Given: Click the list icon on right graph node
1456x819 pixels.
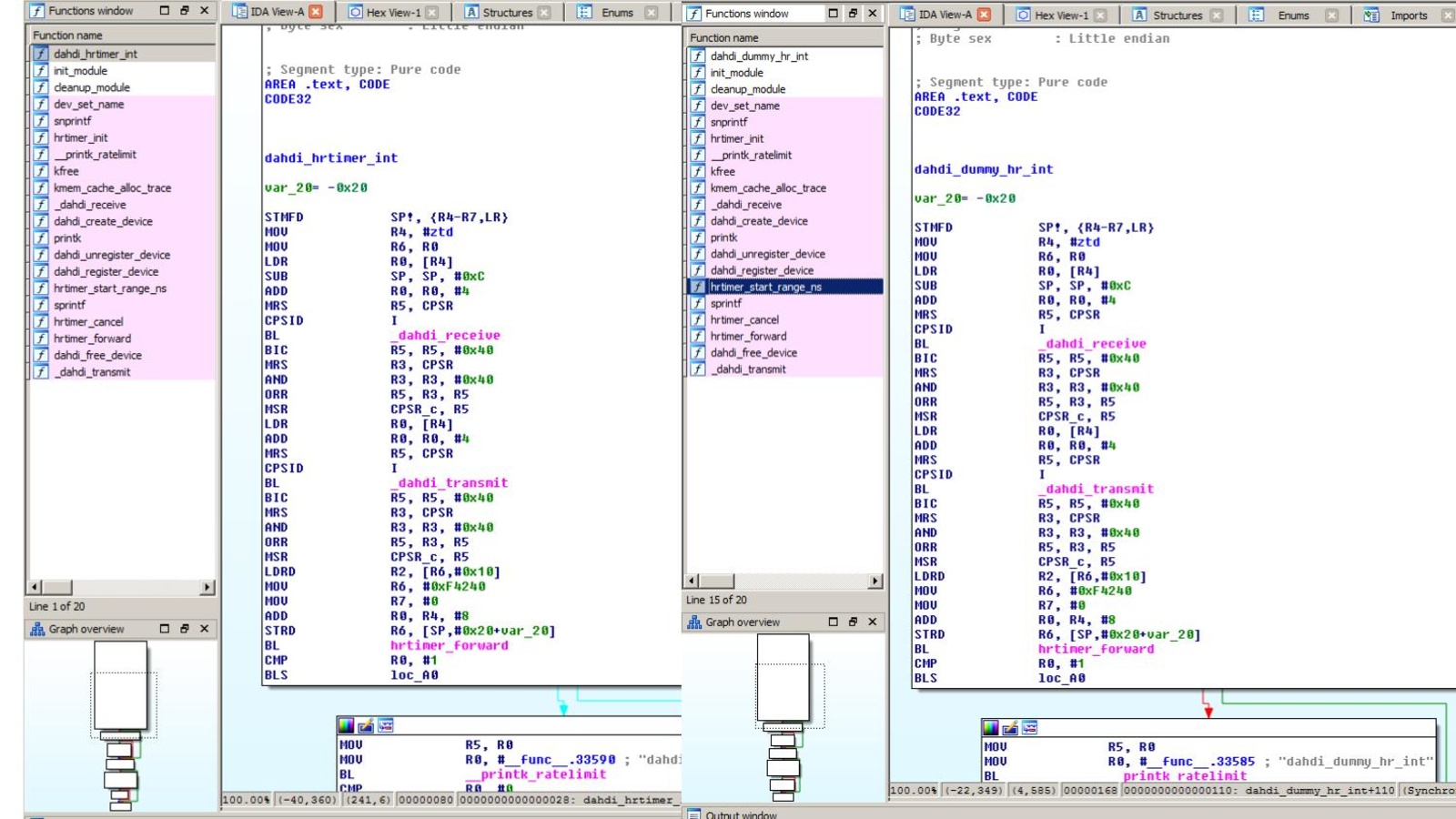Looking at the screenshot, I should tap(1030, 727).
